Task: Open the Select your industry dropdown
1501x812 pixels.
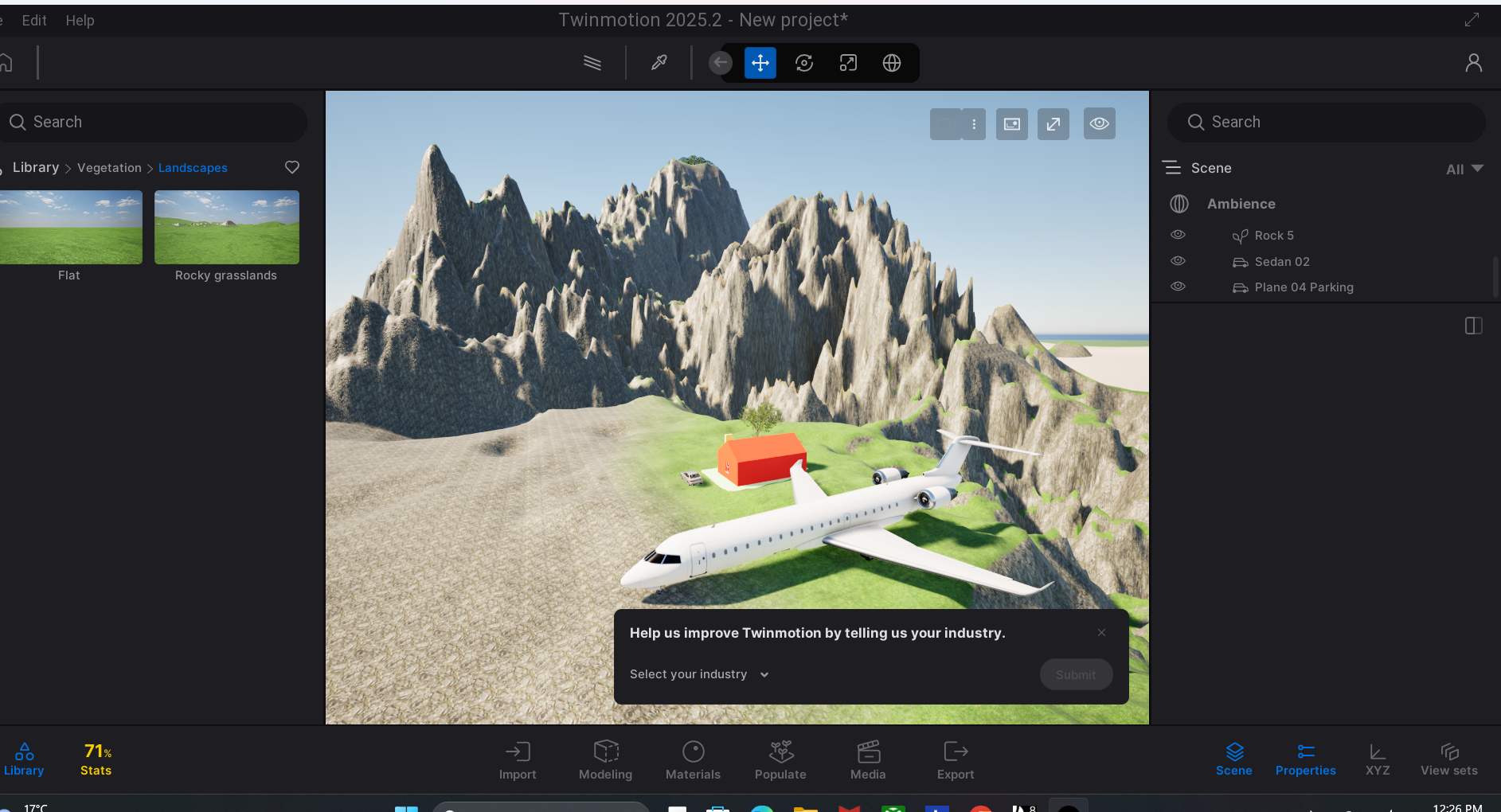Action: click(699, 674)
